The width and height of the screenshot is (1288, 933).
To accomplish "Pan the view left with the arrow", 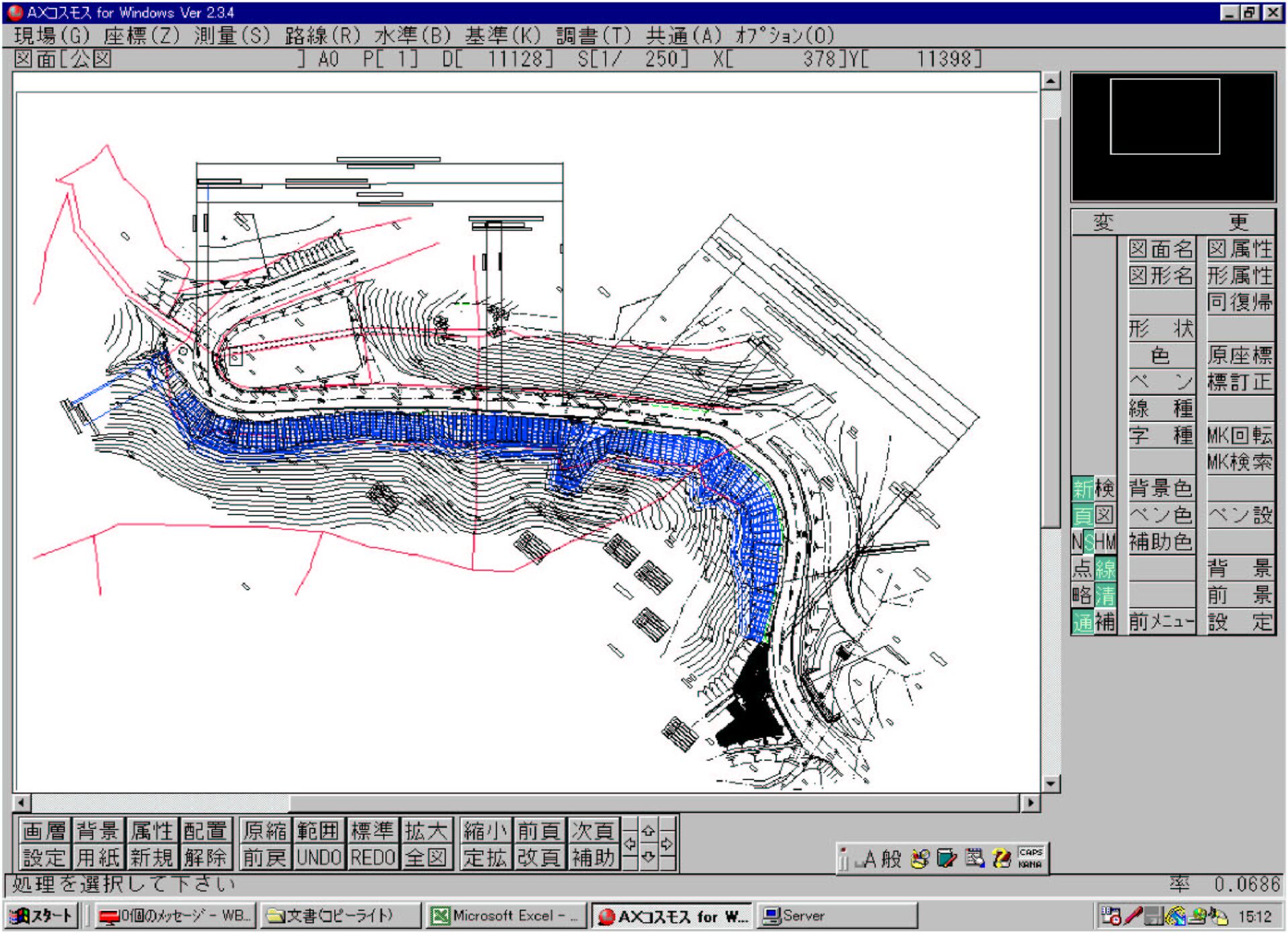I will point(630,844).
